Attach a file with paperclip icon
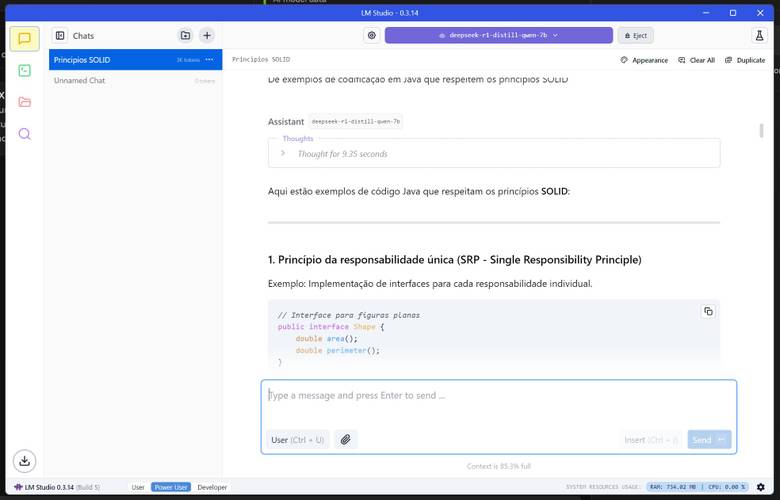This screenshot has height=500, width=780. (345, 439)
